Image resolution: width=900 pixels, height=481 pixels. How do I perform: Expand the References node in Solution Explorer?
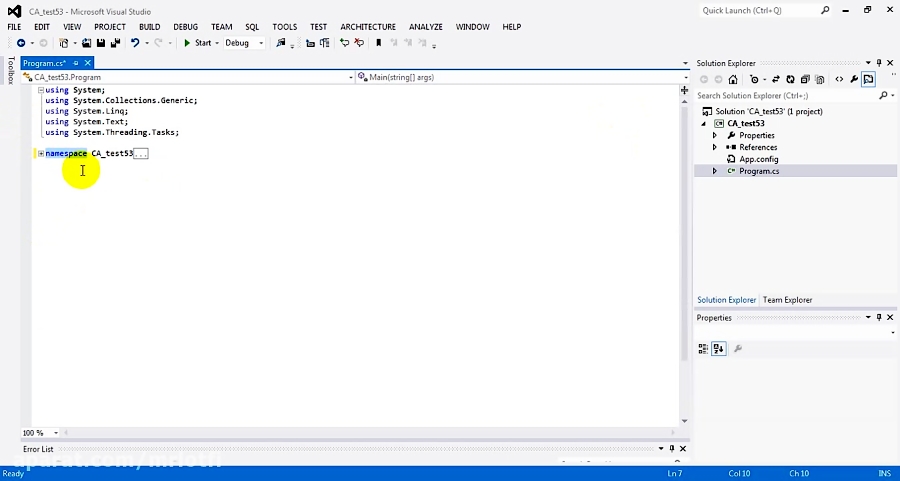tap(714, 147)
